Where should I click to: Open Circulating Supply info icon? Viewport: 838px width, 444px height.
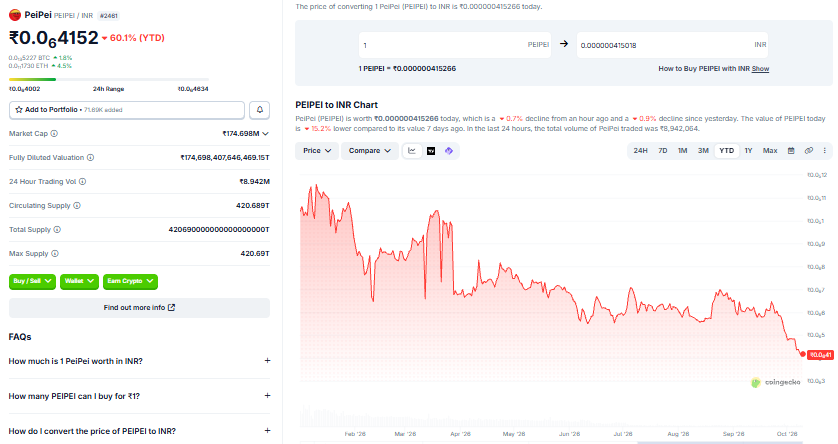77,206
